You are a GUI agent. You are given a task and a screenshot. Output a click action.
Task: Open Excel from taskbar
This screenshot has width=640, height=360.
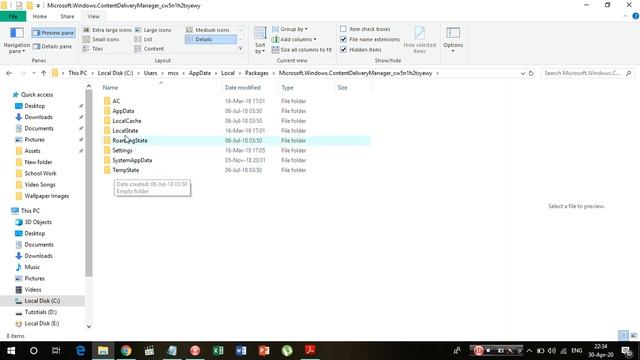click(218, 351)
